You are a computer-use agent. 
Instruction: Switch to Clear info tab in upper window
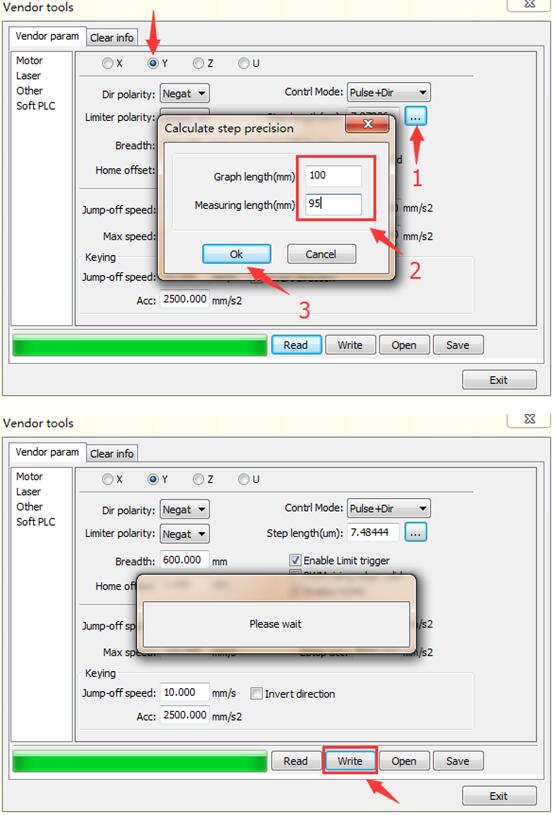point(112,38)
